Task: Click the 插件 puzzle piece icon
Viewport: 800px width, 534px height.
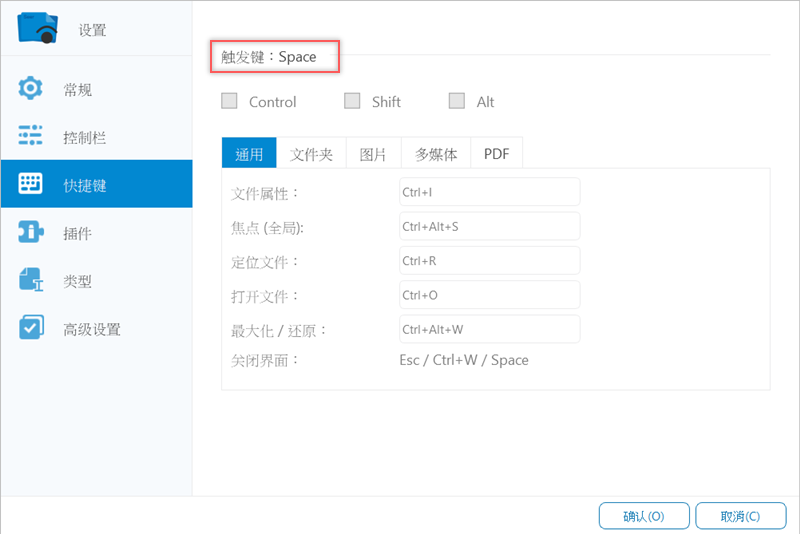Action: (31, 233)
